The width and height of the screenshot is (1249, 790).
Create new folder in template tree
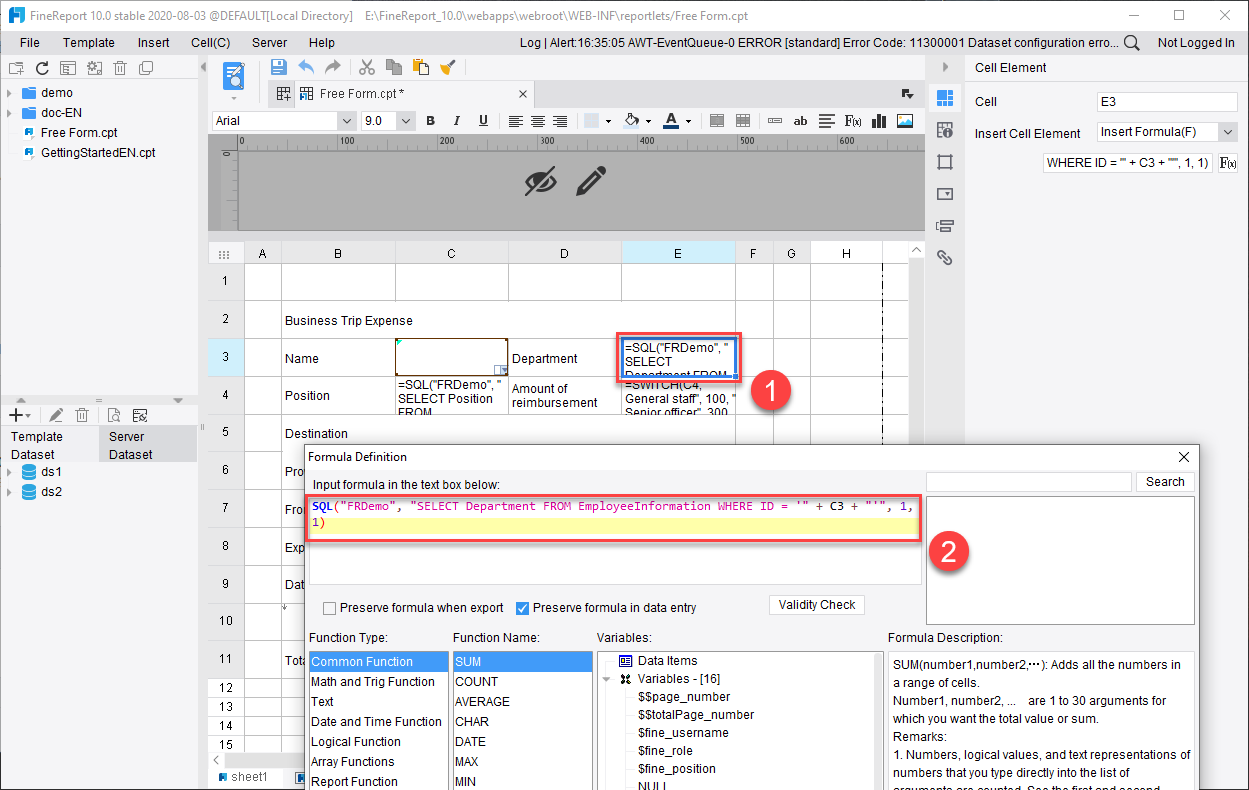click(x=15, y=68)
